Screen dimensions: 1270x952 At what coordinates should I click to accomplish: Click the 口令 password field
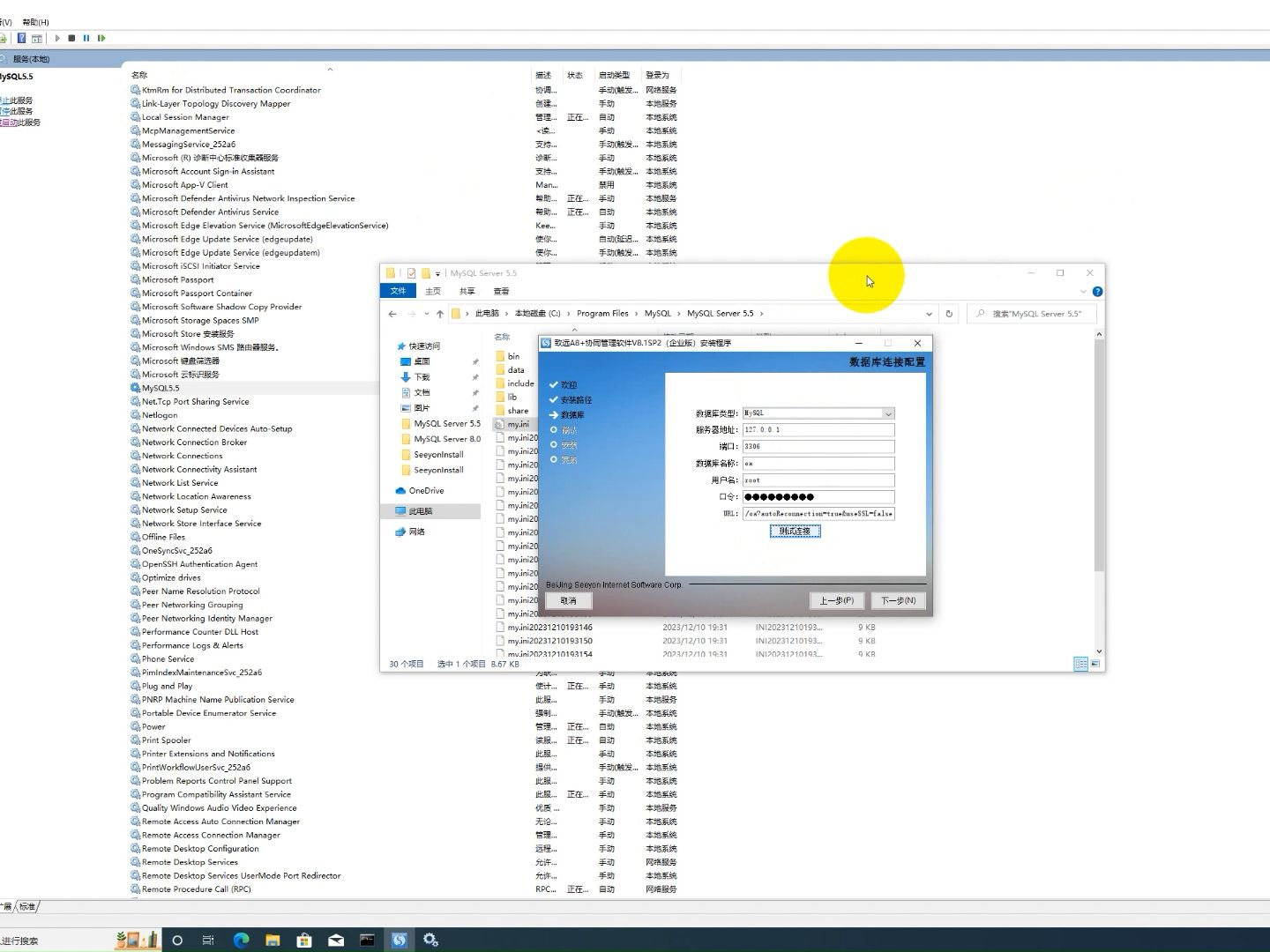[818, 497]
